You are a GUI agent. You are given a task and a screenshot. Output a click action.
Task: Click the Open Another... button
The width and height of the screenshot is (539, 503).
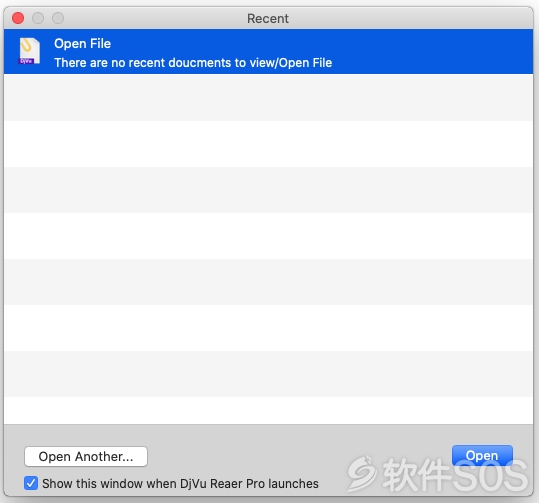[x=86, y=457]
